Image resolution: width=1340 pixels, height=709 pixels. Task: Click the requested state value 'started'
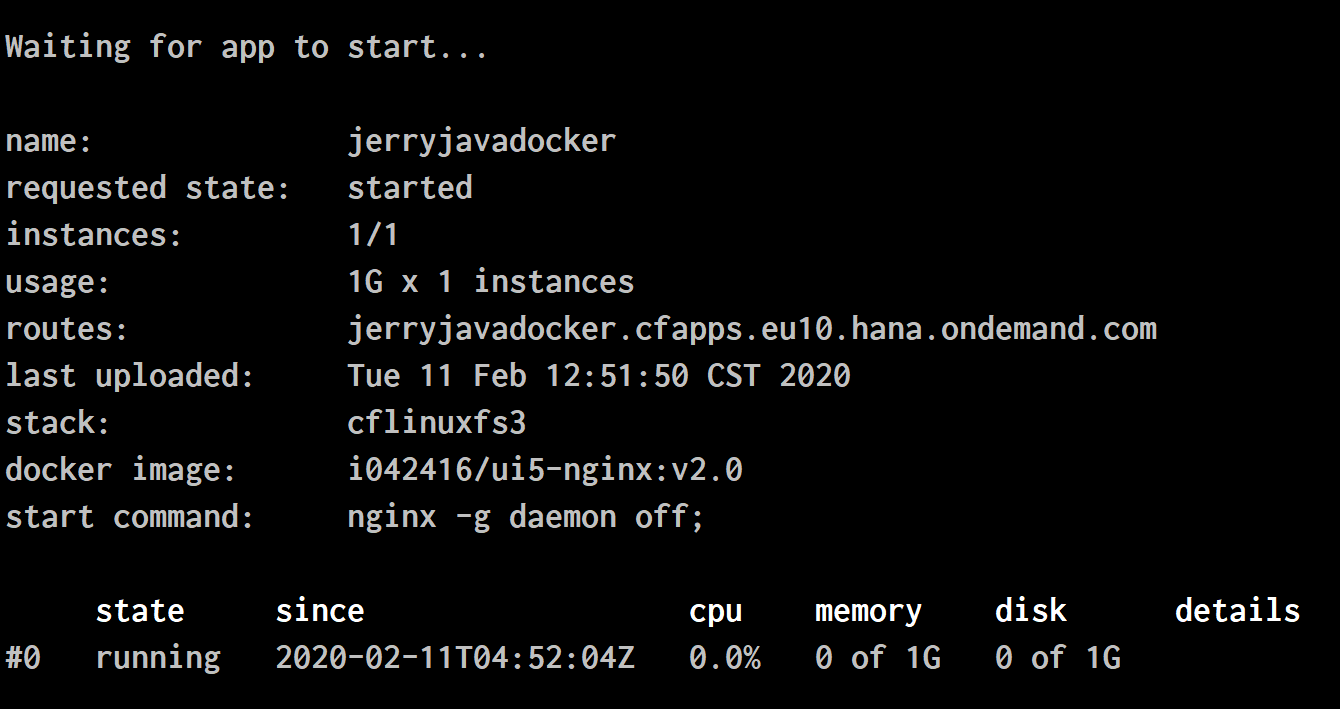click(410, 188)
